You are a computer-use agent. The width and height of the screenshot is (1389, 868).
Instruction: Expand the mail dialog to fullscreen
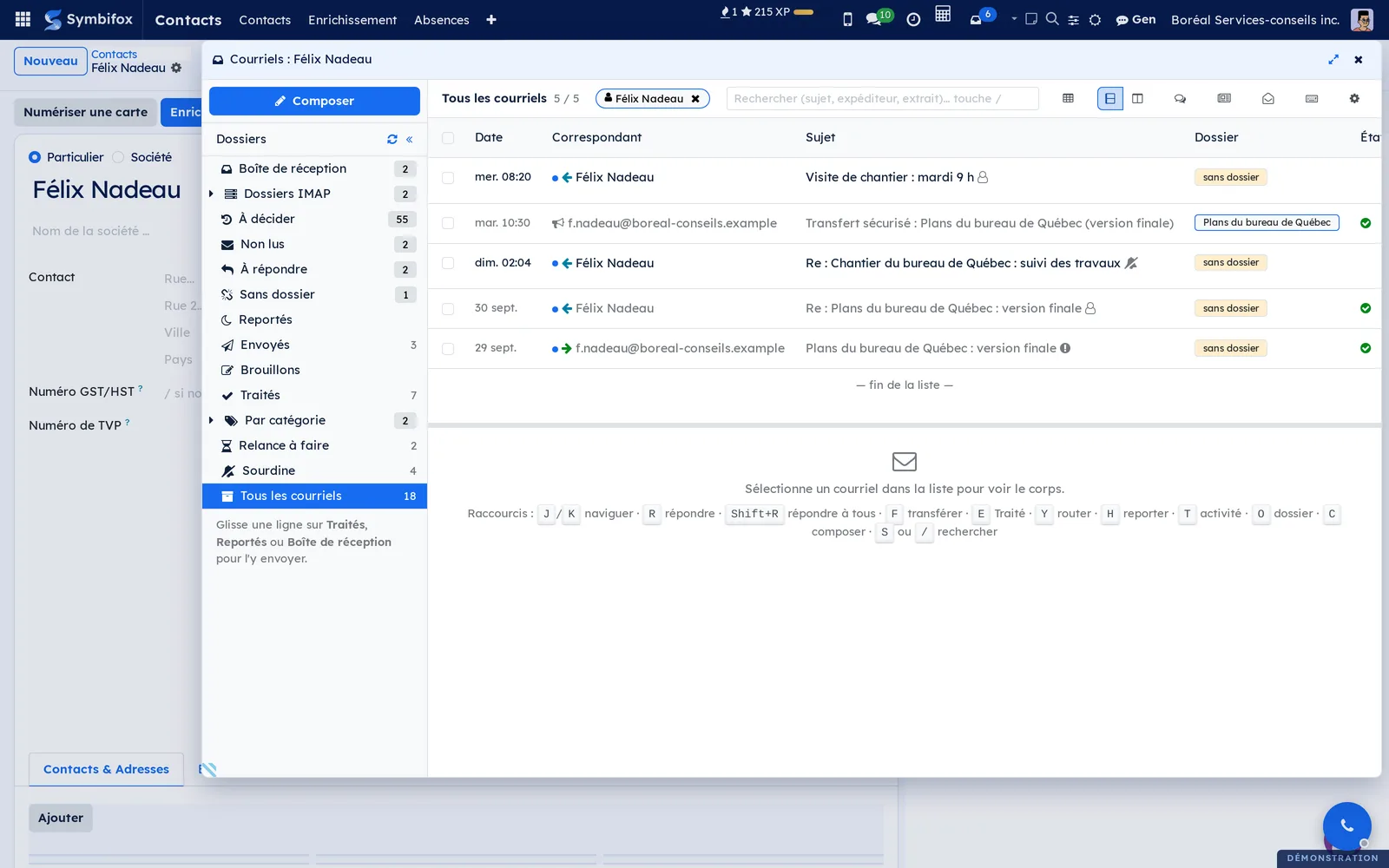coord(1333,59)
